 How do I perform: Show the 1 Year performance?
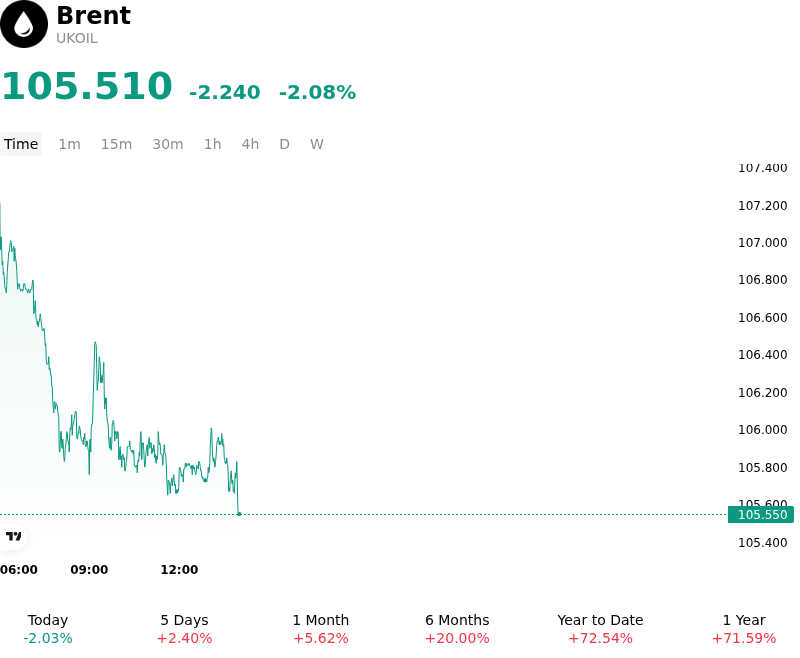tap(744, 629)
